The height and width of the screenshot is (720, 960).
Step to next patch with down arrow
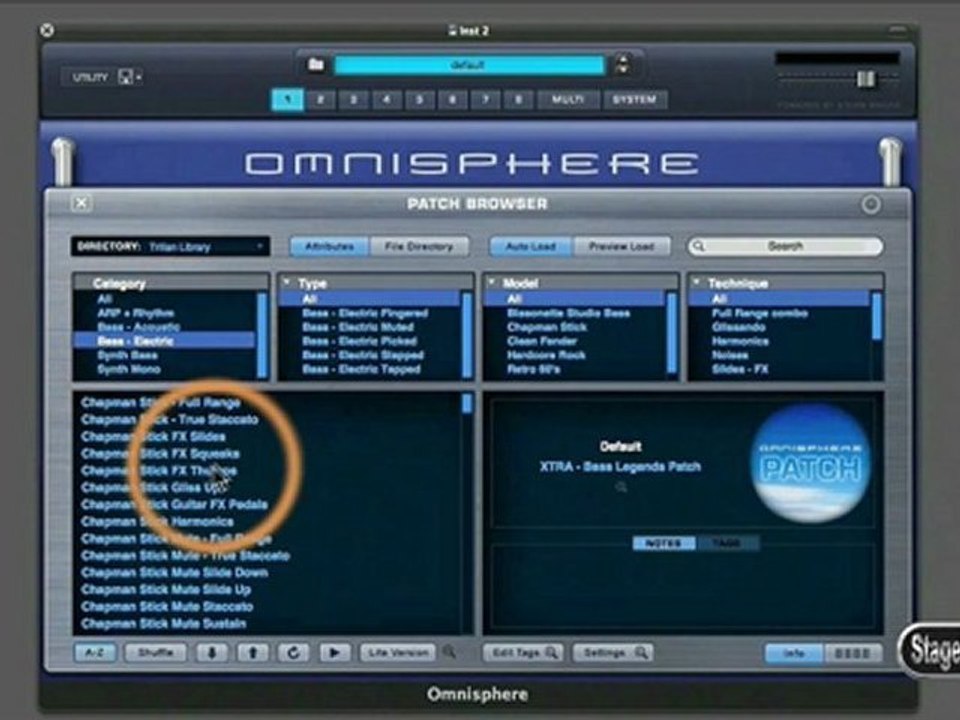point(212,653)
